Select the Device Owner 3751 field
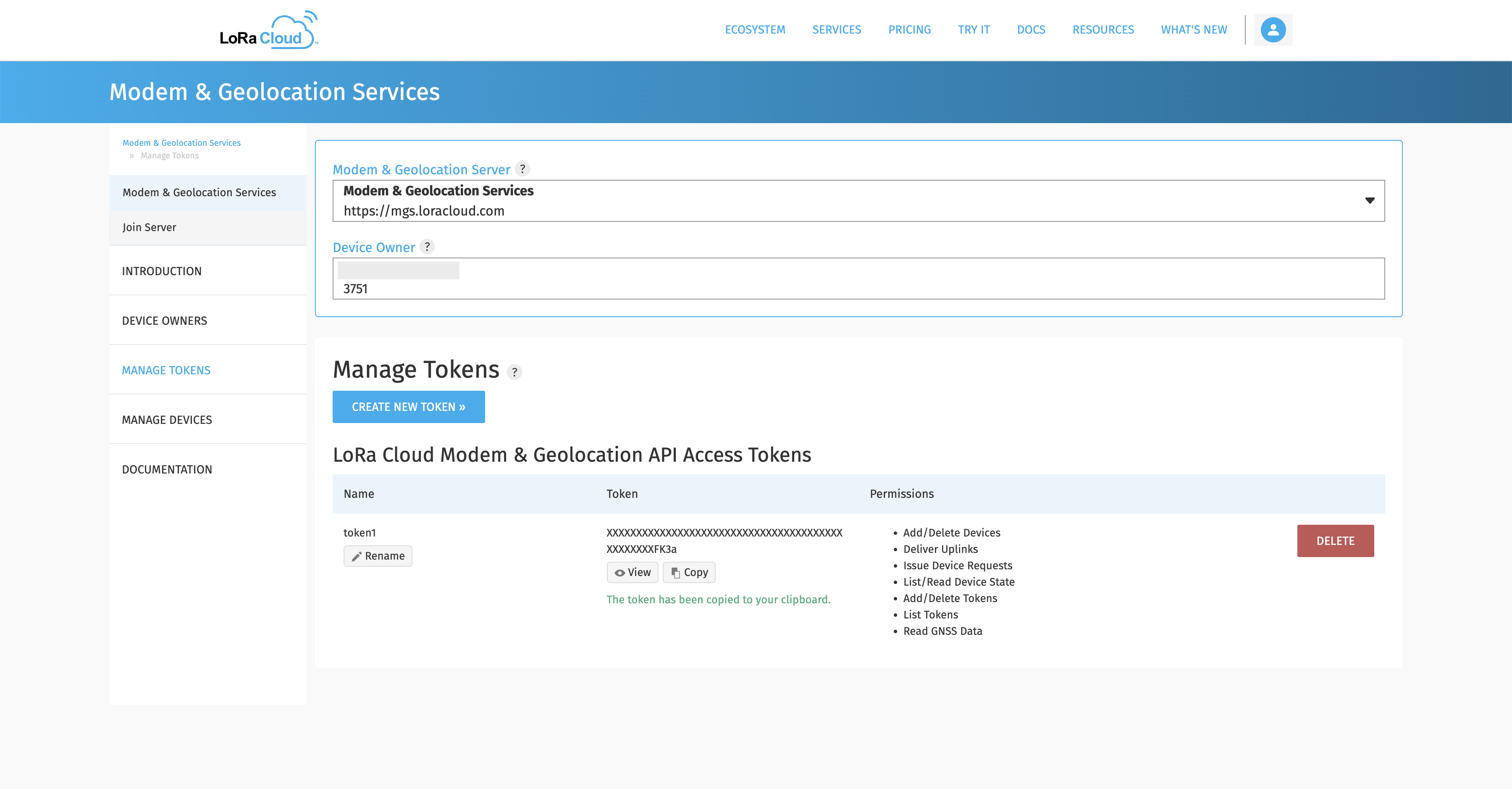 pyautogui.click(x=859, y=279)
